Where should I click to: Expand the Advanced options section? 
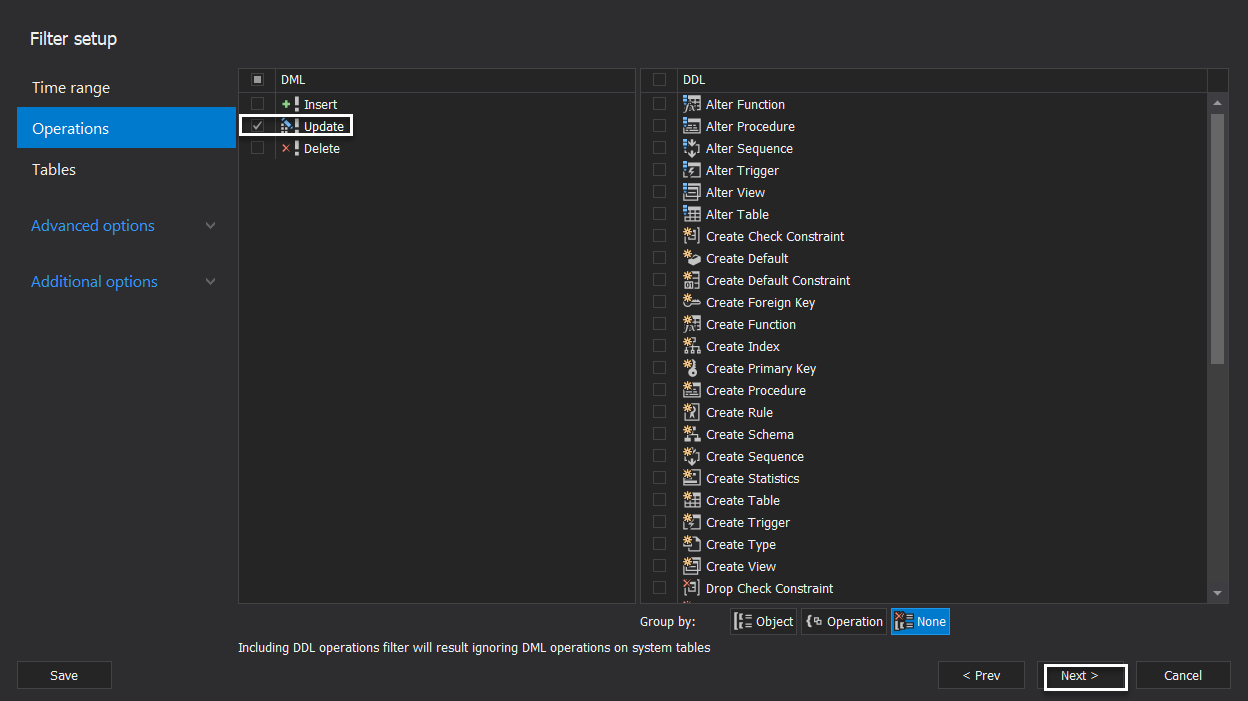point(210,226)
